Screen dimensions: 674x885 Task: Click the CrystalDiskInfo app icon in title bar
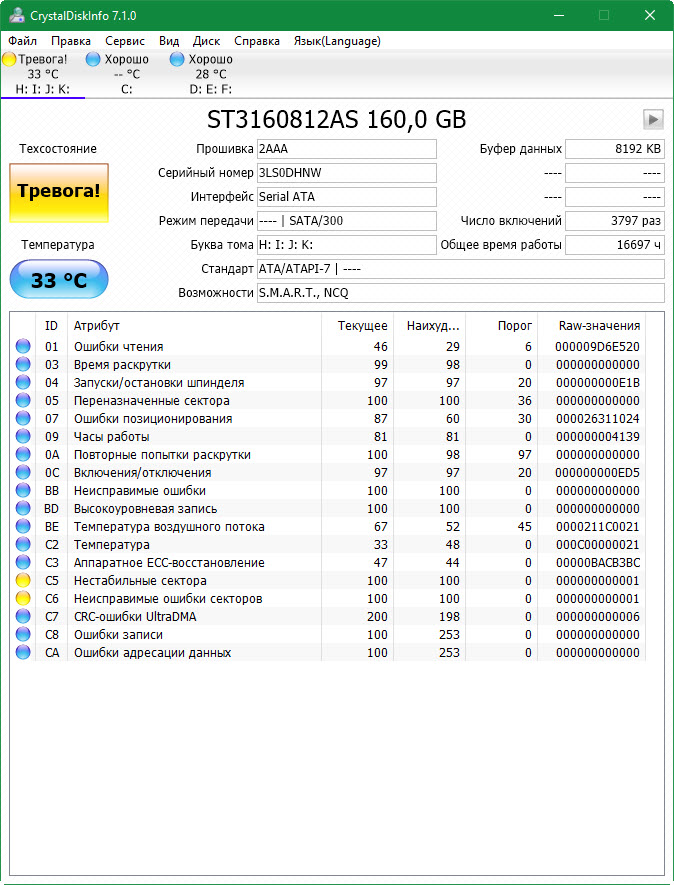(x=16, y=15)
